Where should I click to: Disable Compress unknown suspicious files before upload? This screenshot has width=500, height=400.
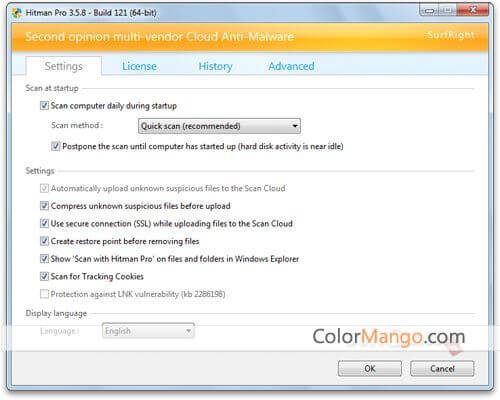44,206
